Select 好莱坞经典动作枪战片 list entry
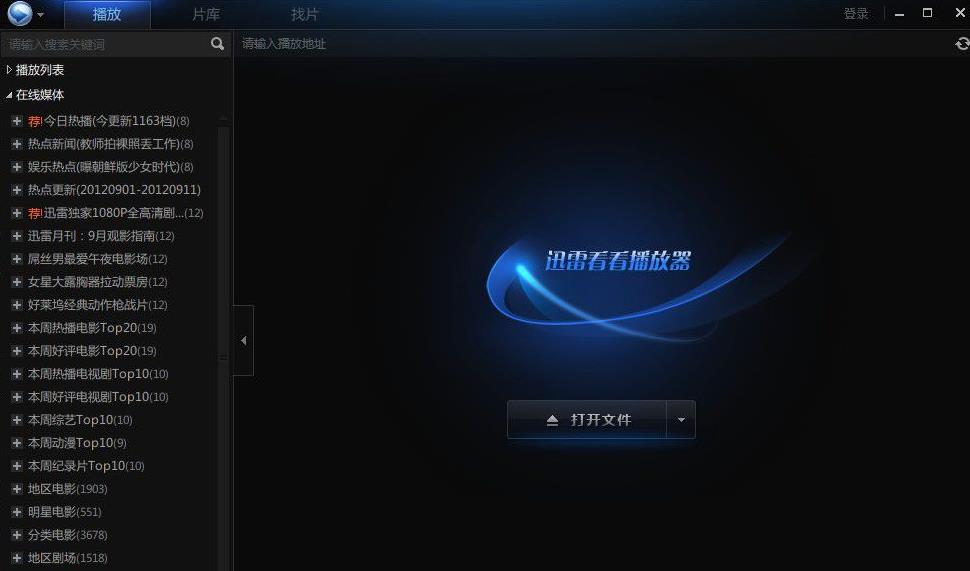970x571 pixels. click(x=98, y=305)
